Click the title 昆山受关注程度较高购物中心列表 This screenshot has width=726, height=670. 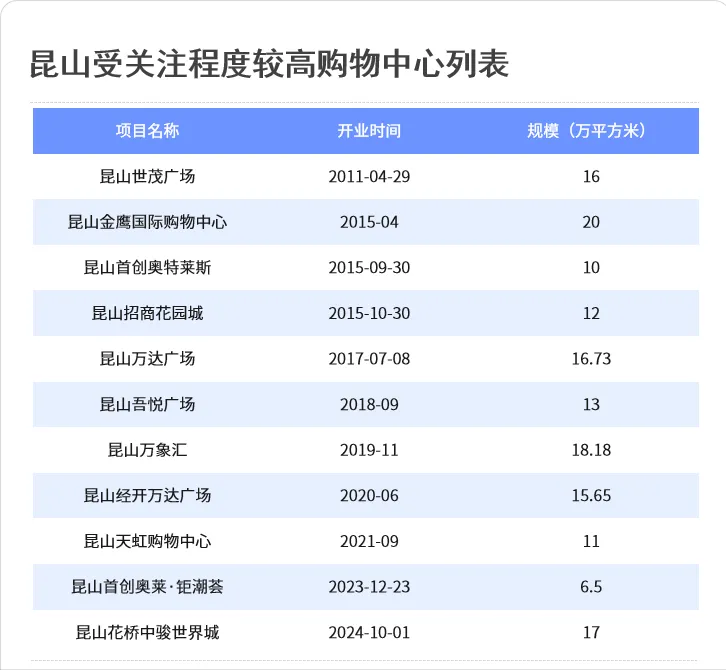(269, 64)
